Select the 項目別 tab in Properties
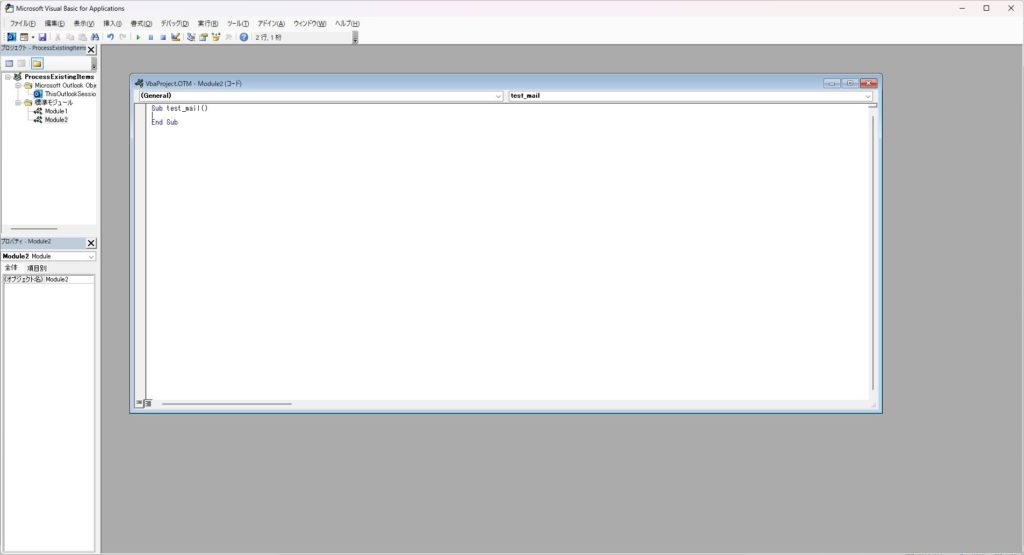 pyautogui.click(x=36, y=268)
